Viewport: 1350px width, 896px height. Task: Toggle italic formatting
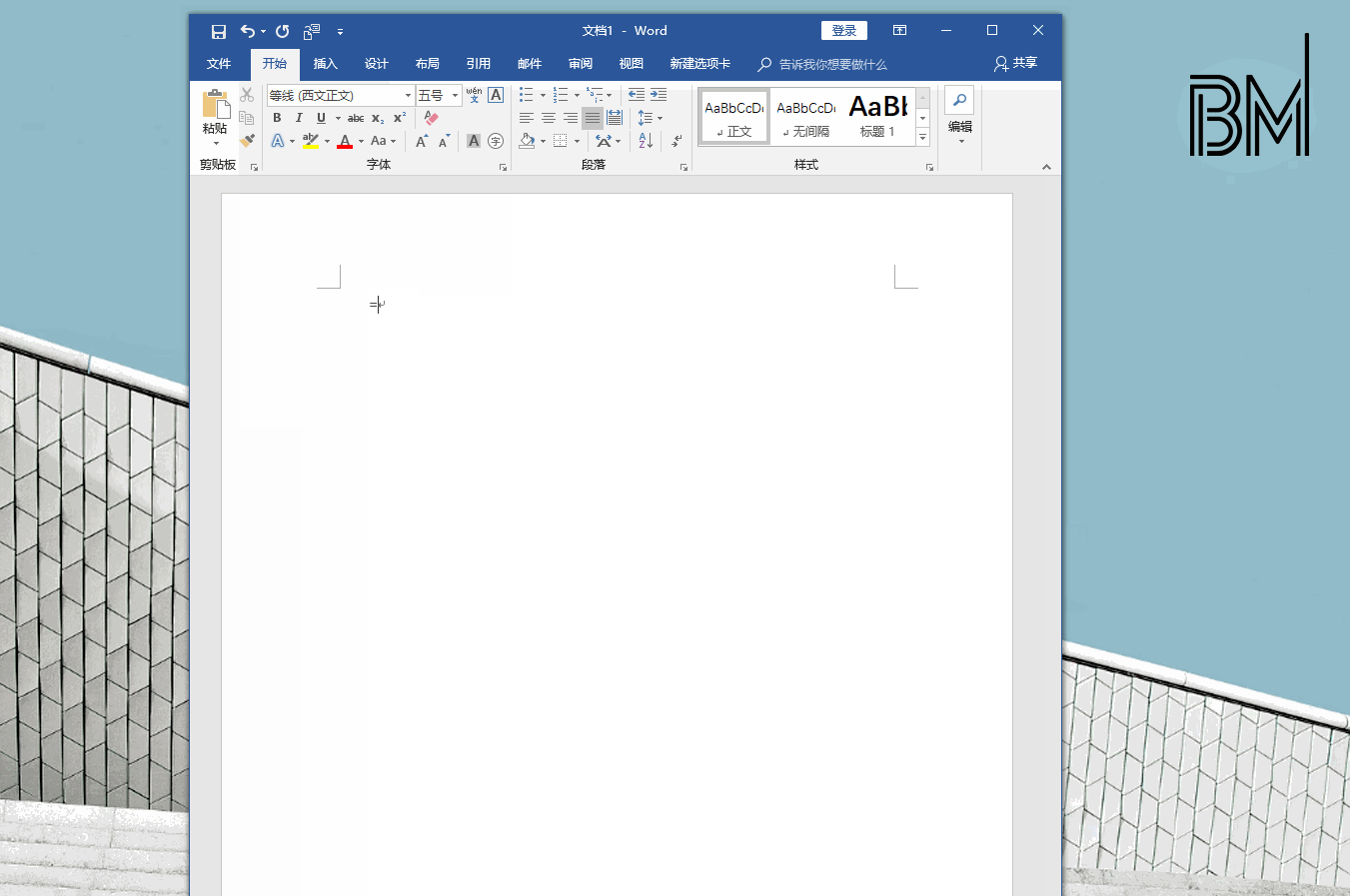pyautogui.click(x=299, y=117)
